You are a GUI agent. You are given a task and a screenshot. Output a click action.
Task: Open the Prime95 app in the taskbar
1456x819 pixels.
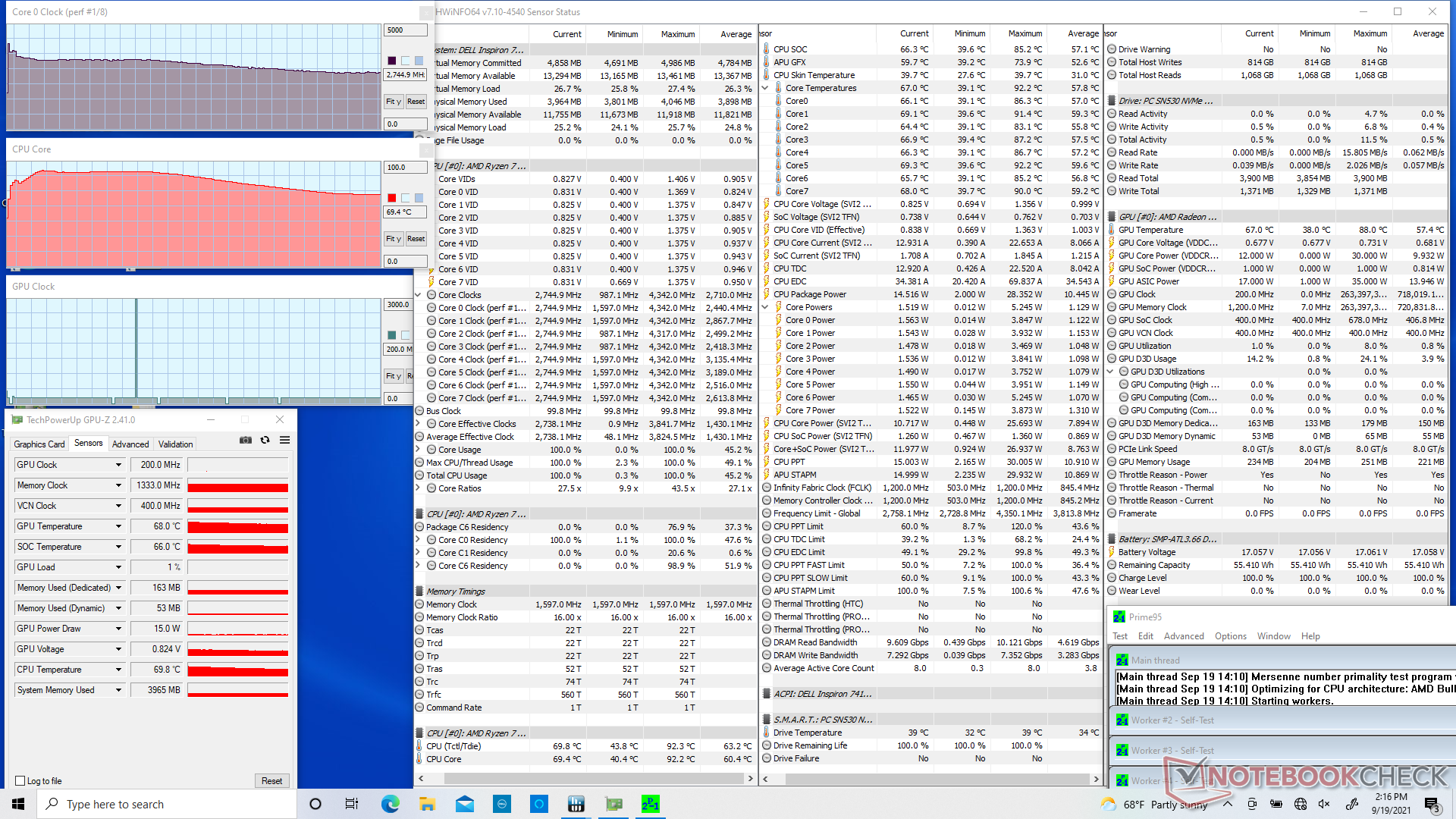[650, 804]
